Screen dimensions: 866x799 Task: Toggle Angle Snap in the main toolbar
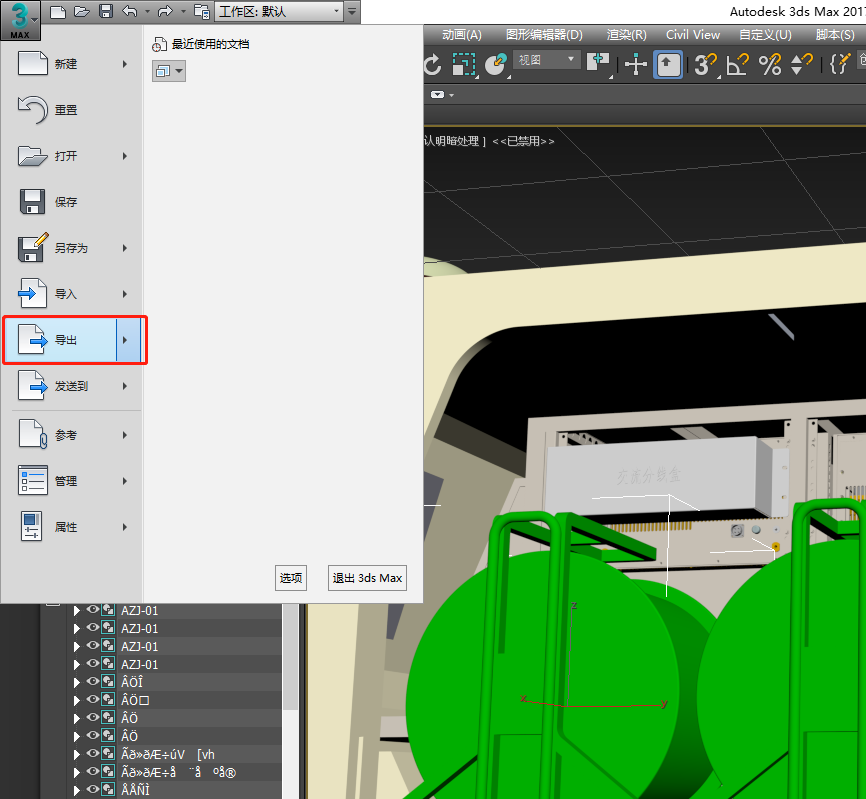[x=738, y=65]
